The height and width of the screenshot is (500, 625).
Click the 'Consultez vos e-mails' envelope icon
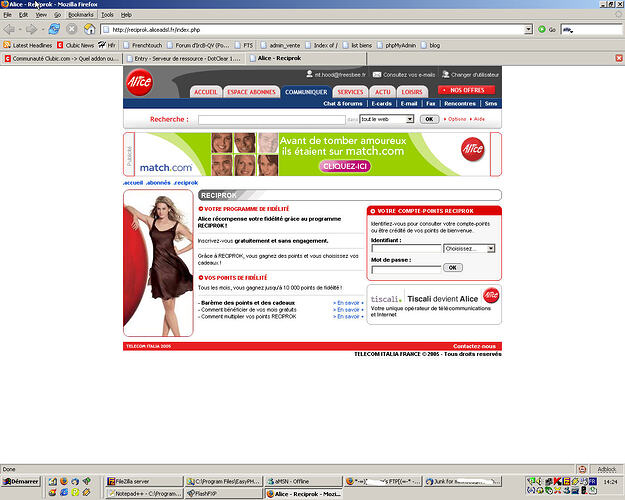coord(377,75)
